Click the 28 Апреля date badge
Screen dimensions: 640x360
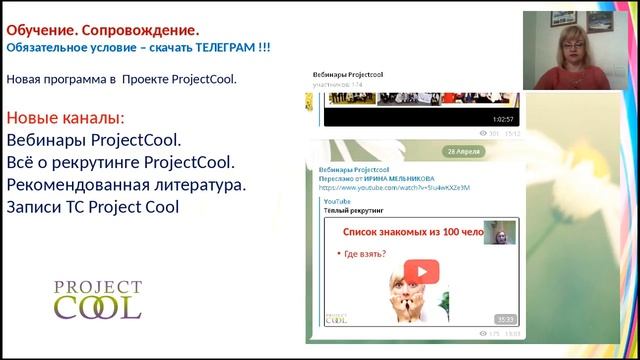click(x=464, y=151)
